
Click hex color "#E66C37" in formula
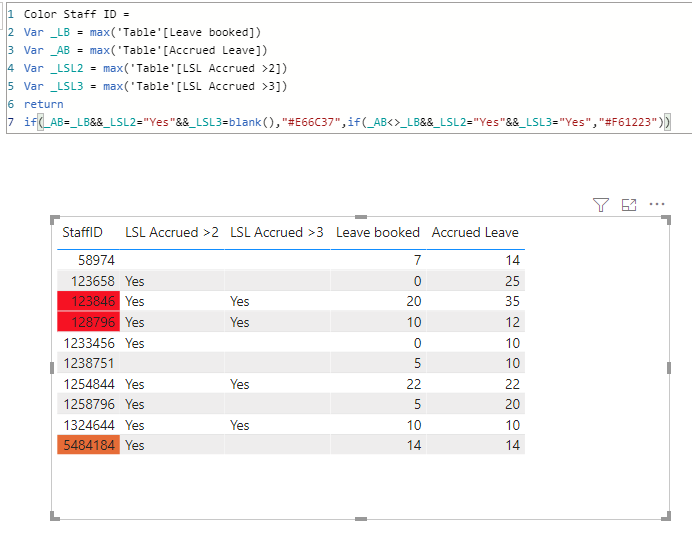tap(311, 122)
